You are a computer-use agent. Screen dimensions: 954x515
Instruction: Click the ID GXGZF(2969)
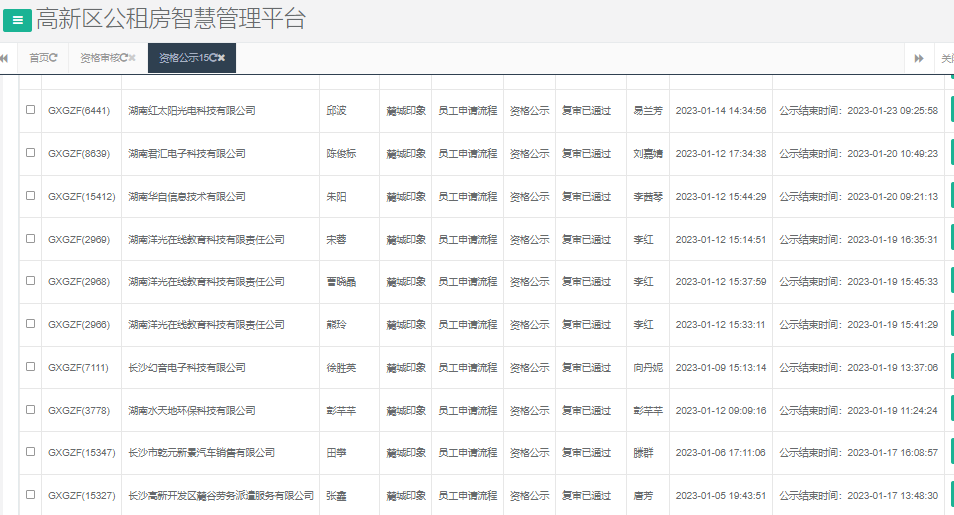point(79,240)
